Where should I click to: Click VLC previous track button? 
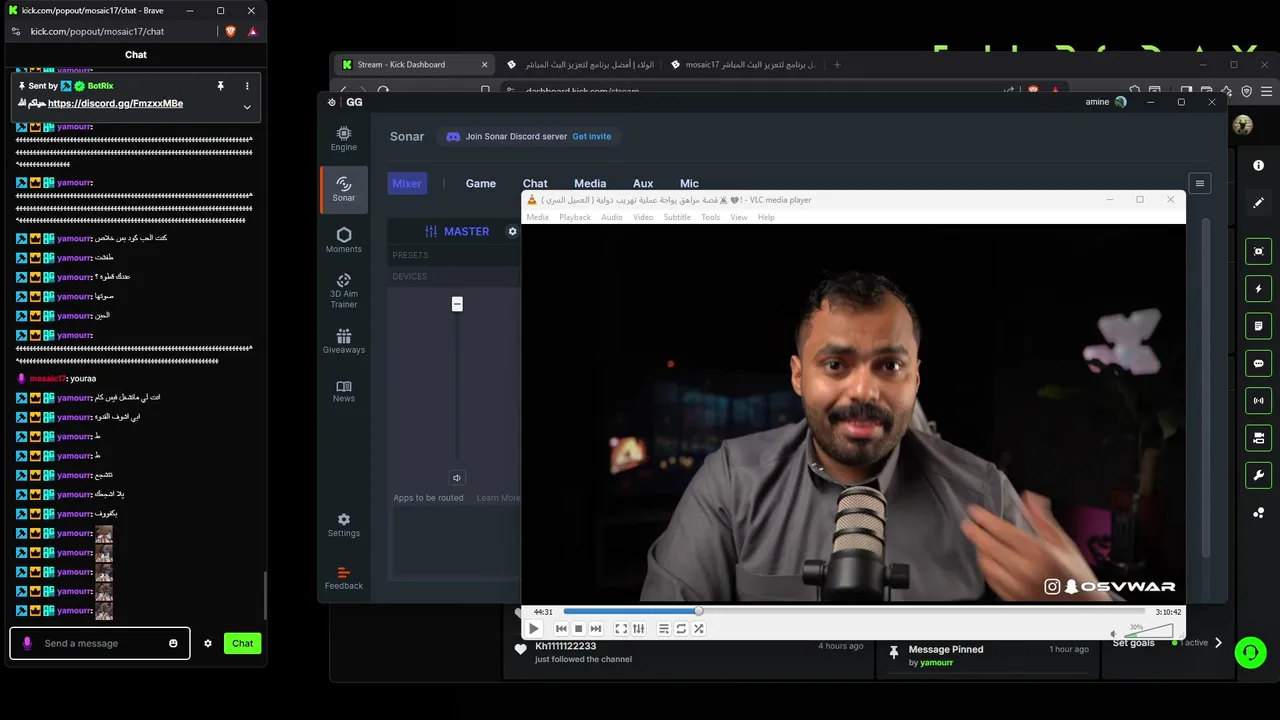tap(561, 629)
